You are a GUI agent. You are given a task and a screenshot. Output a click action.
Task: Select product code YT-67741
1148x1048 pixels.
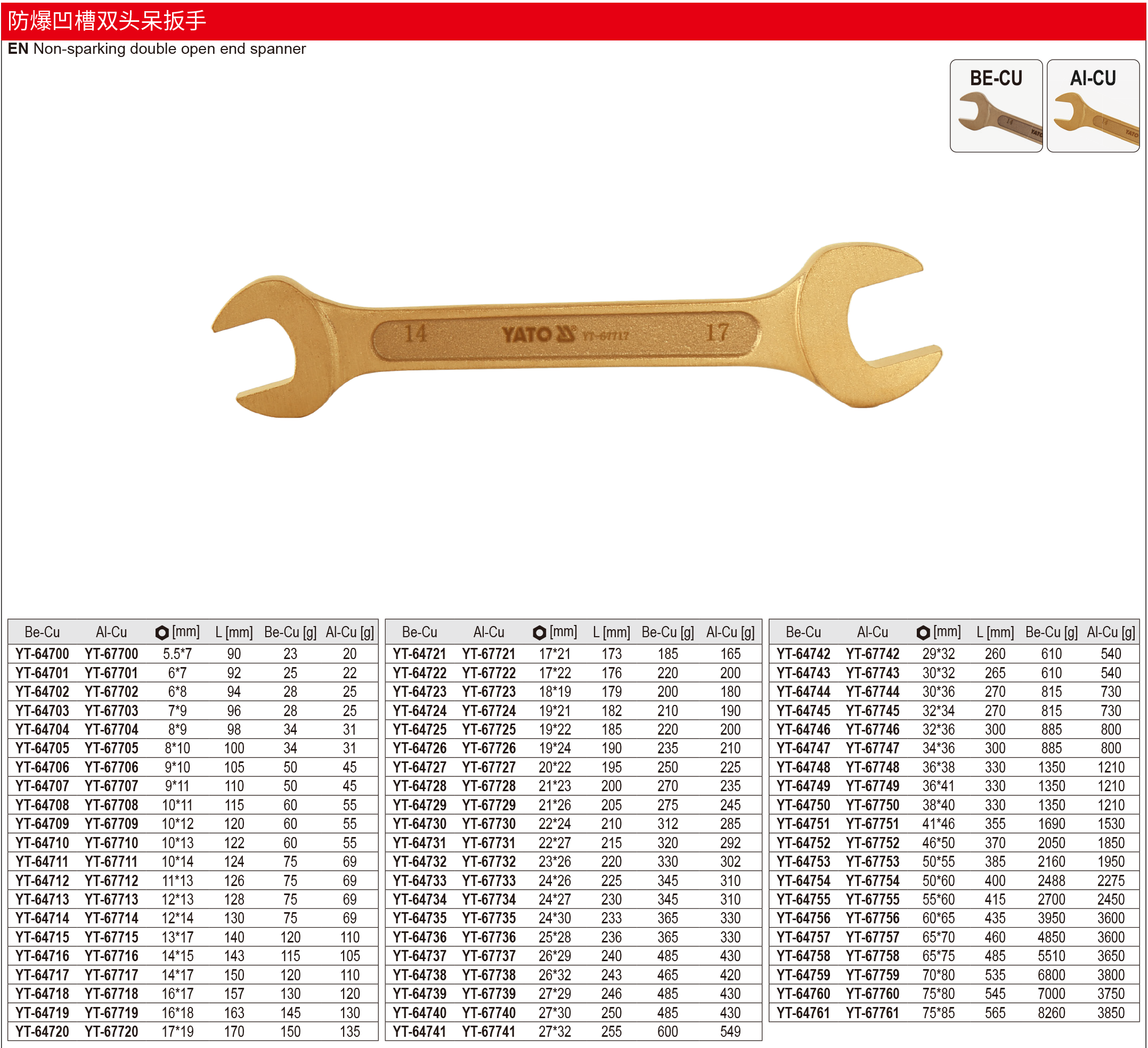488,1031
